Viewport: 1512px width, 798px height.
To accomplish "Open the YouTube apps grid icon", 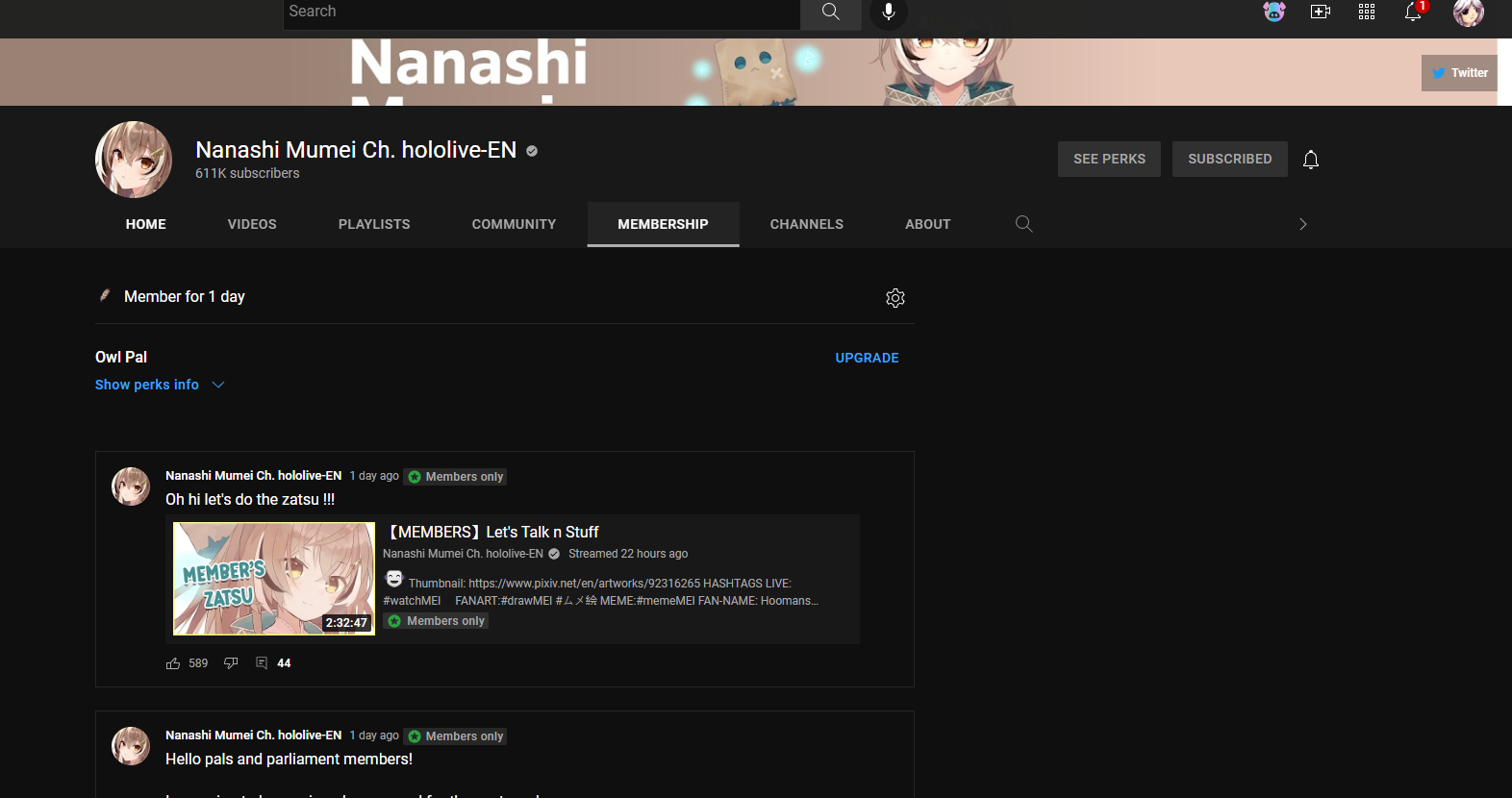I will pos(1367,12).
